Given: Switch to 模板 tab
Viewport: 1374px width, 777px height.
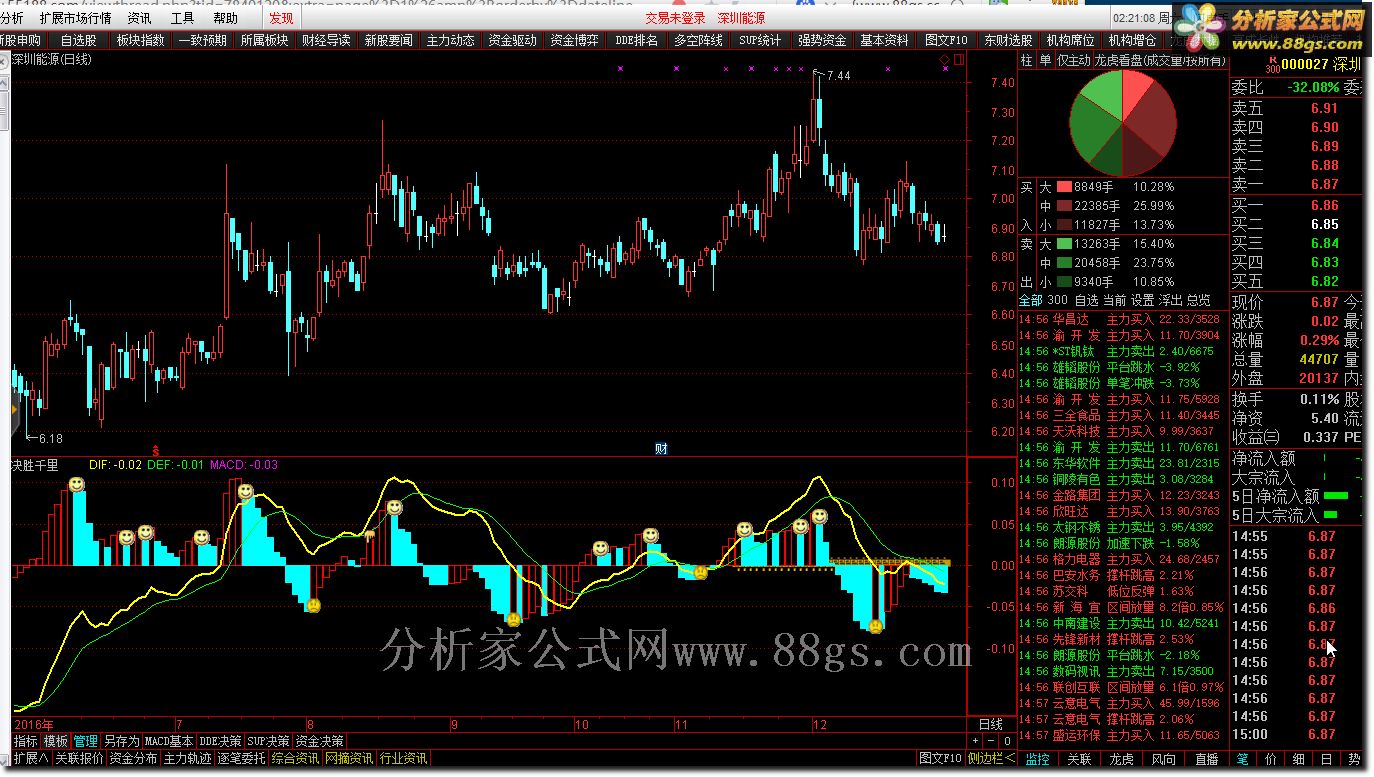Looking at the screenshot, I should click(x=56, y=741).
